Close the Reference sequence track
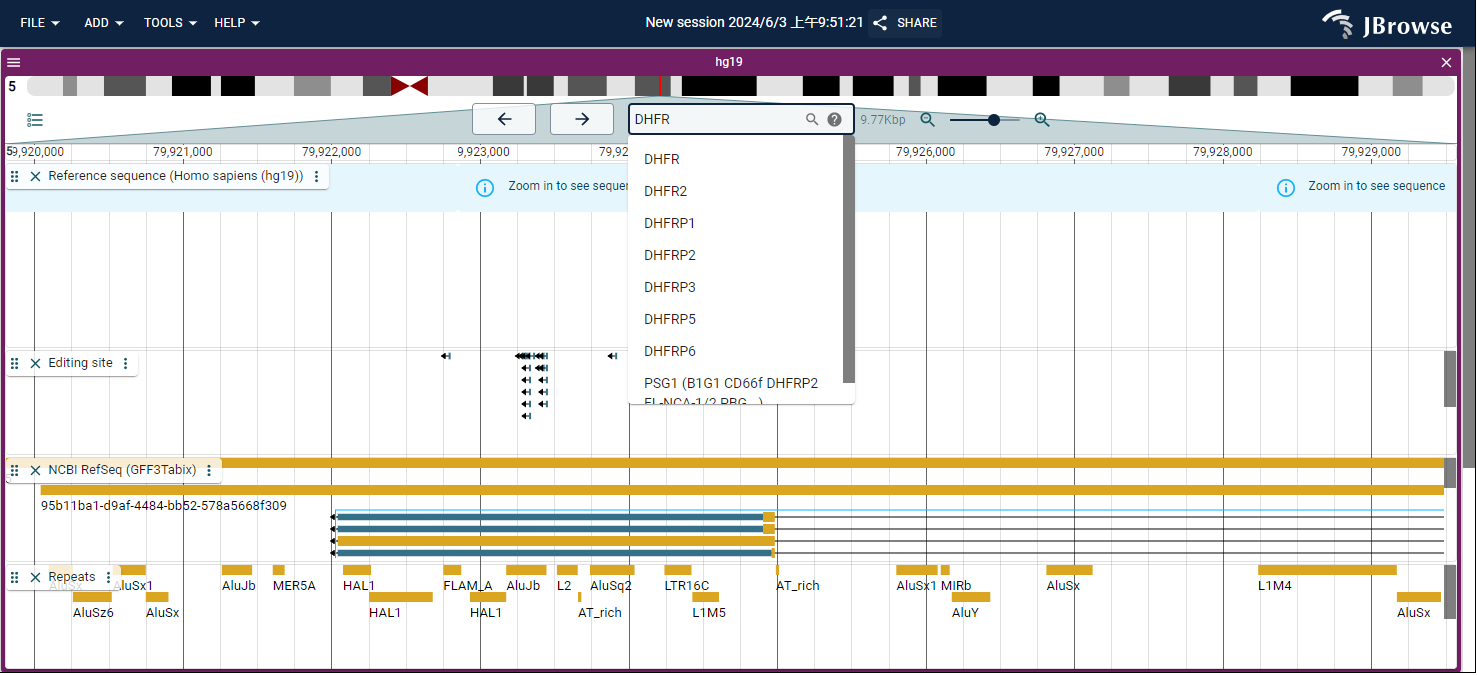Image resolution: width=1477 pixels, height=675 pixels. tap(35, 176)
